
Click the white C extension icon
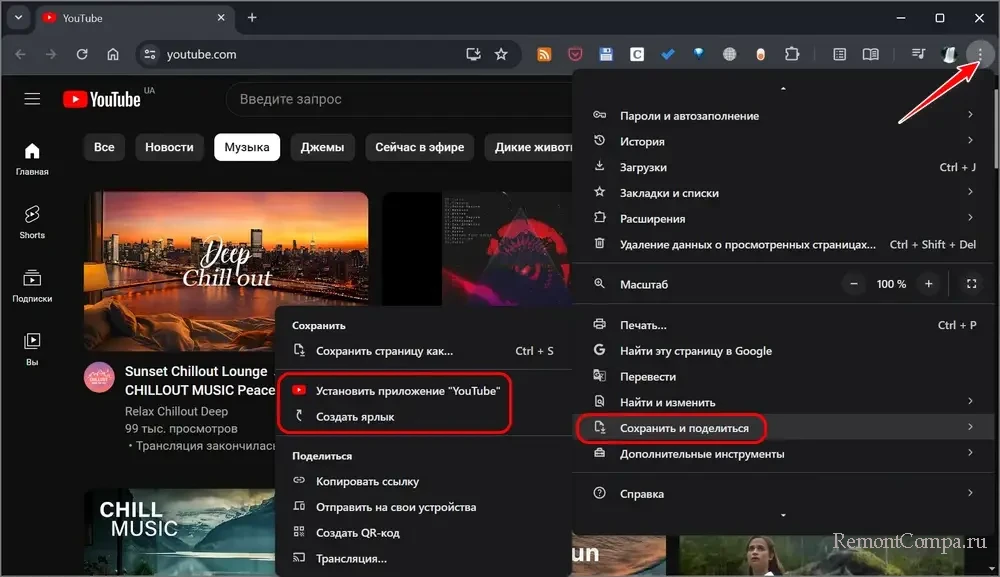636,55
